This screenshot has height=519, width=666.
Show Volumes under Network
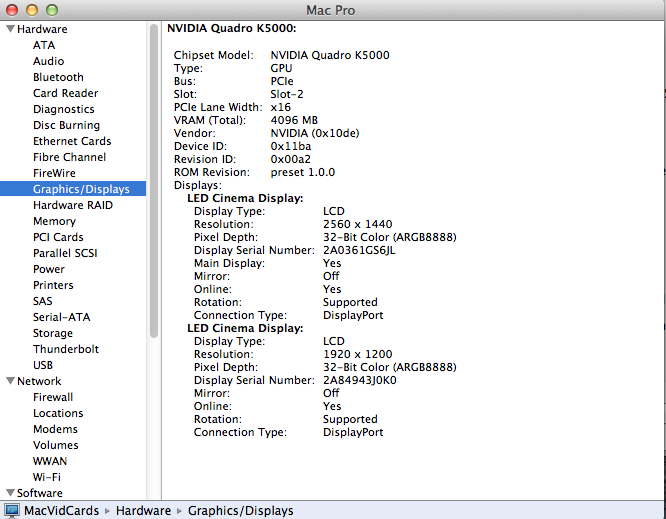coord(56,445)
